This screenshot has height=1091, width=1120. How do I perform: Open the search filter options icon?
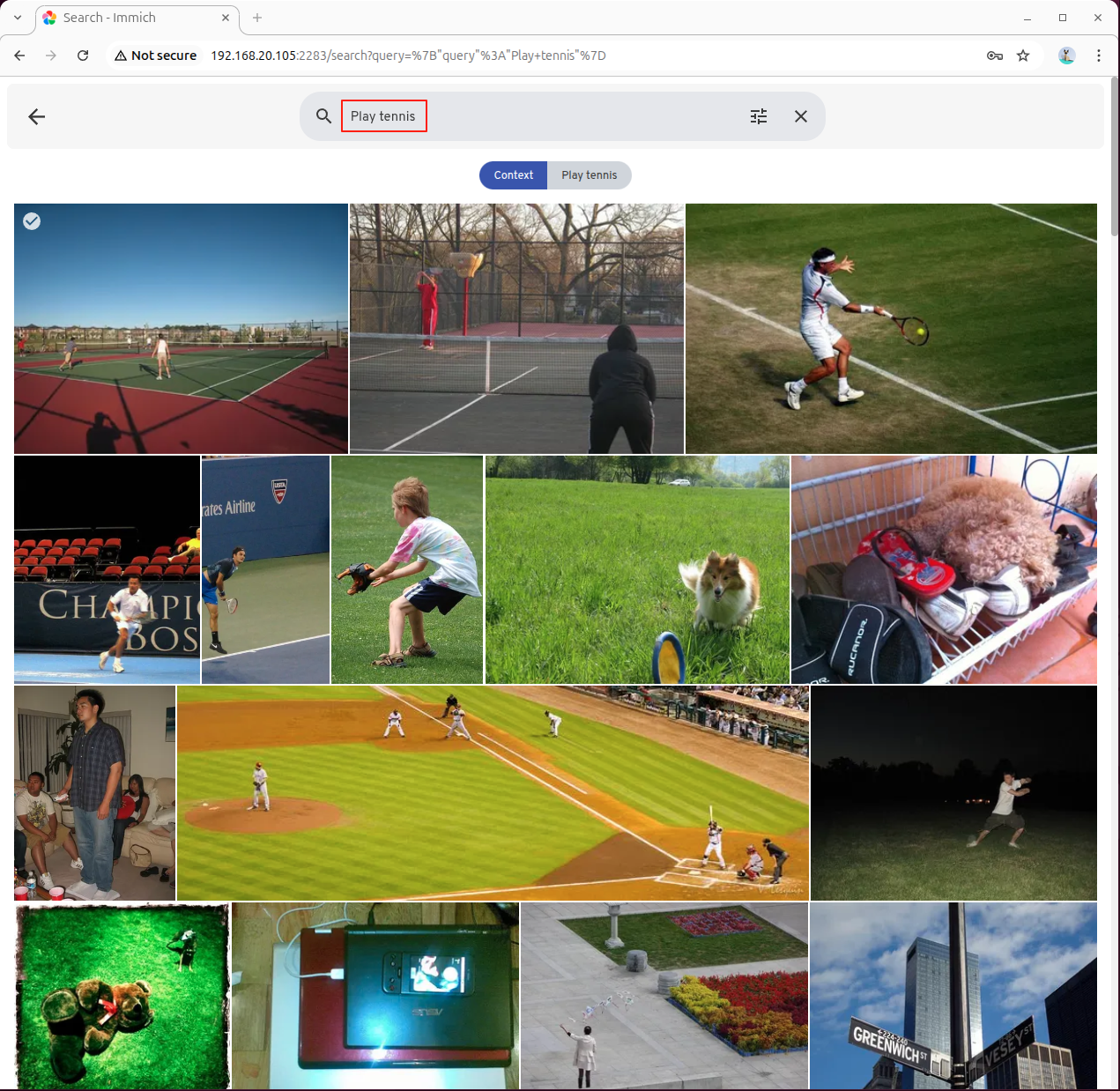(758, 116)
